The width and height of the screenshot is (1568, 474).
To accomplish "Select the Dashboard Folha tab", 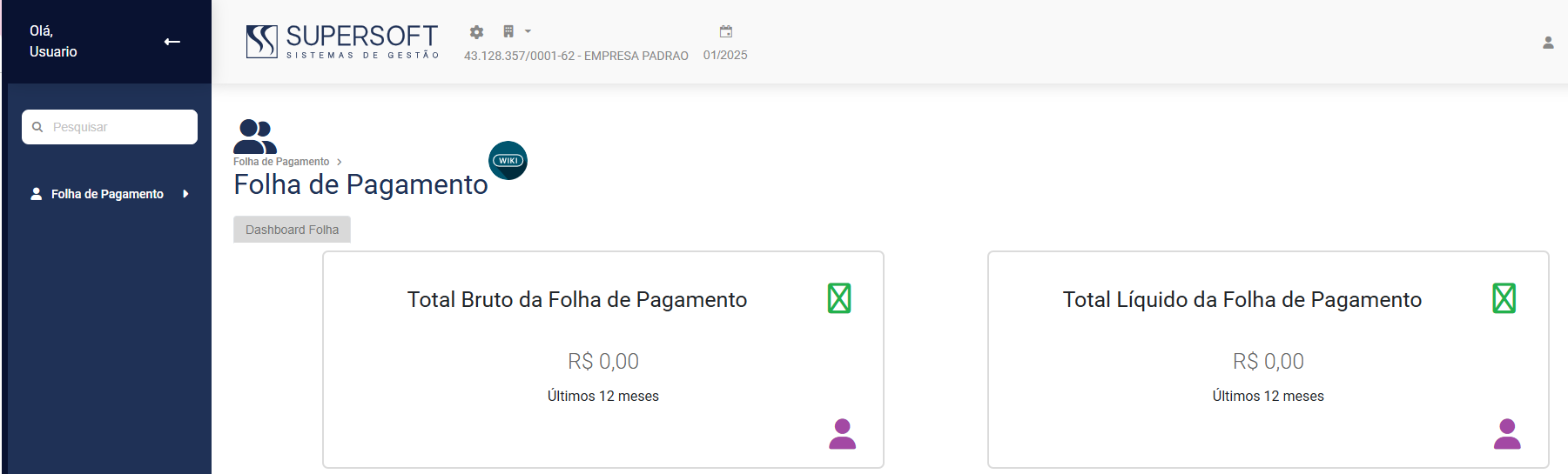I will pos(292,230).
